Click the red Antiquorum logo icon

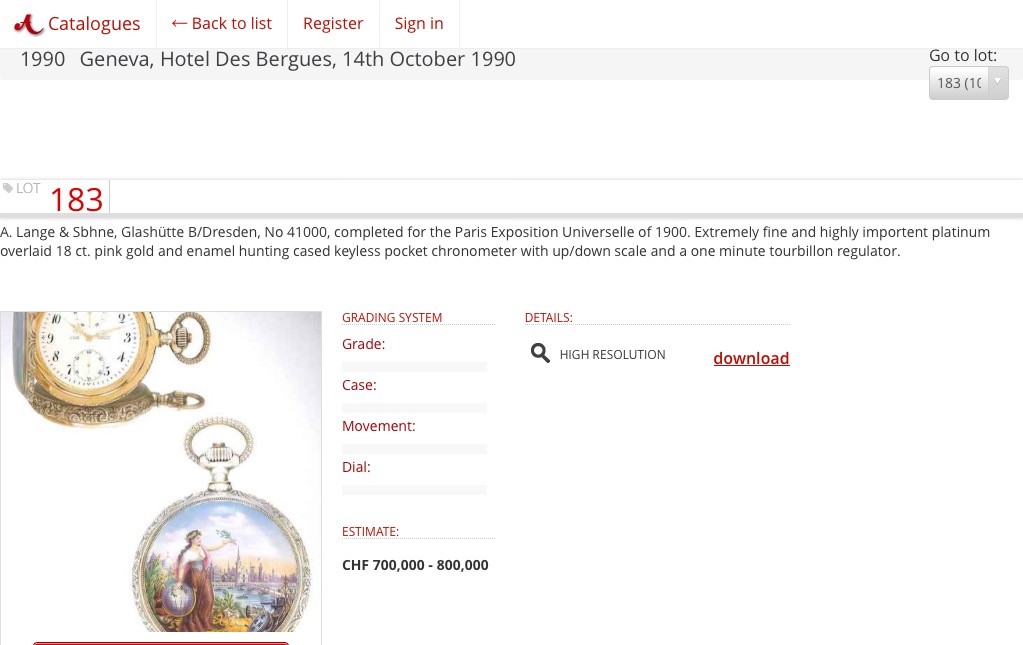click(28, 24)
